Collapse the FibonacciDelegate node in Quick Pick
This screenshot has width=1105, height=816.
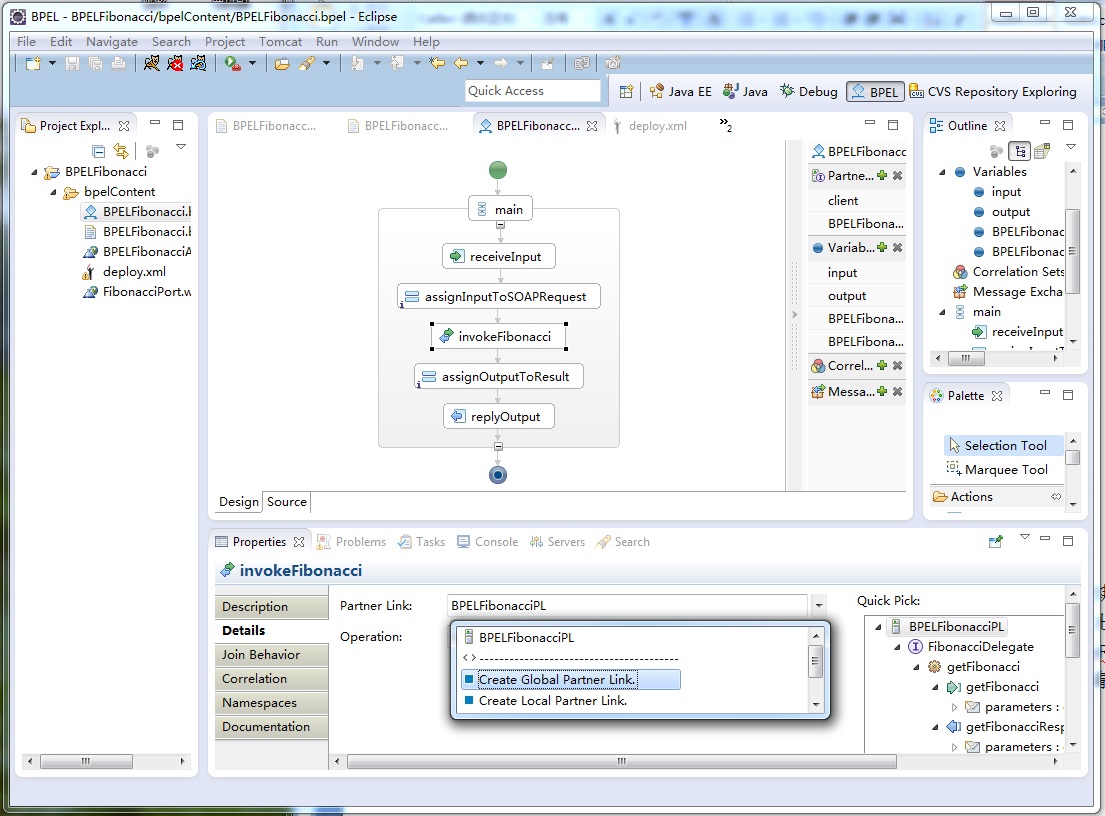tap(899, 647)
